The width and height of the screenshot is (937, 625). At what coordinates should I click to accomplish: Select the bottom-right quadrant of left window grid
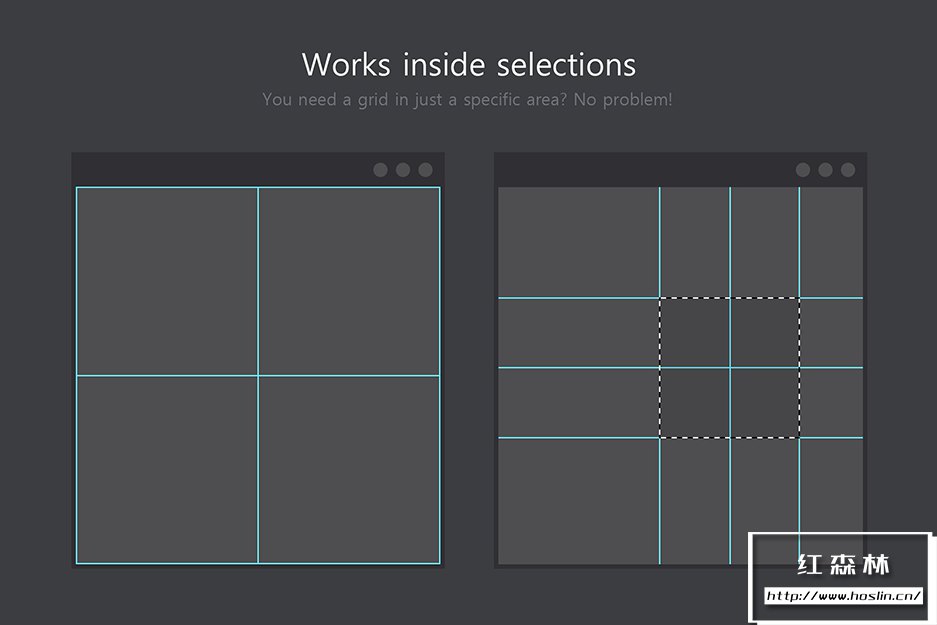[349, 470]
